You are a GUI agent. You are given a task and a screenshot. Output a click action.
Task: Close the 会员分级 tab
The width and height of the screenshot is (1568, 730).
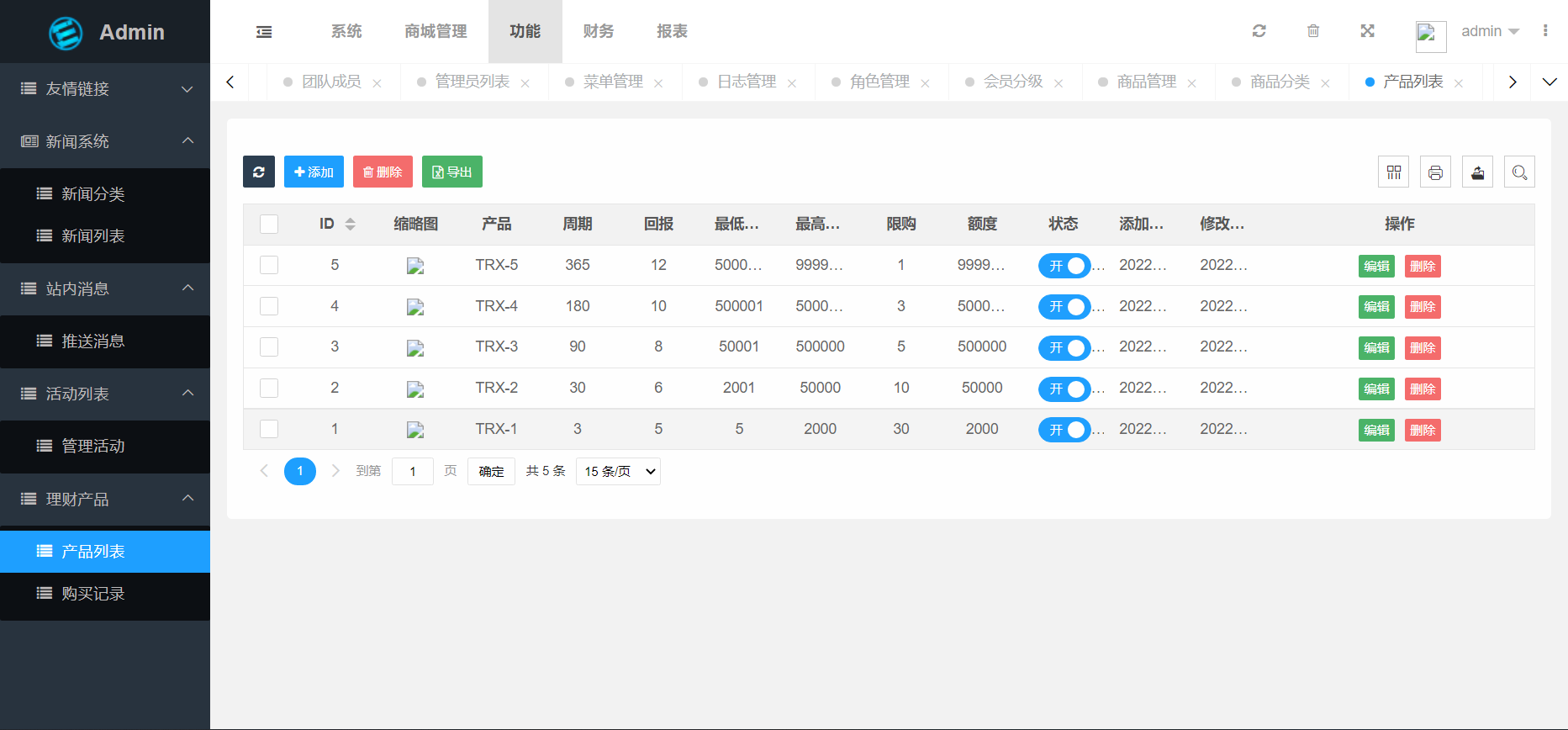1059,83
